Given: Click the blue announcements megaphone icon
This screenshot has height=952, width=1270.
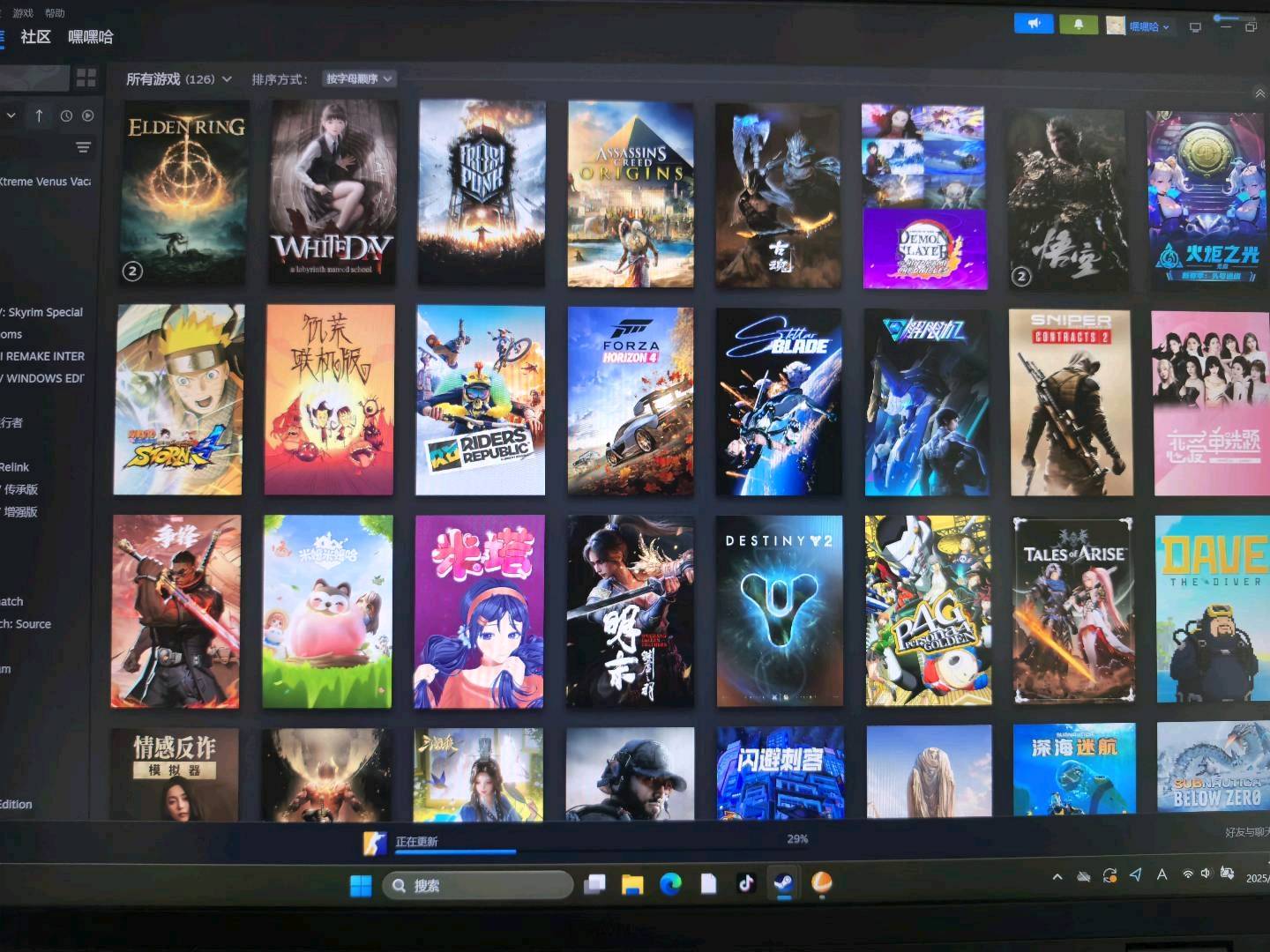Looking at the screenshot, I should click(1034, 24).
